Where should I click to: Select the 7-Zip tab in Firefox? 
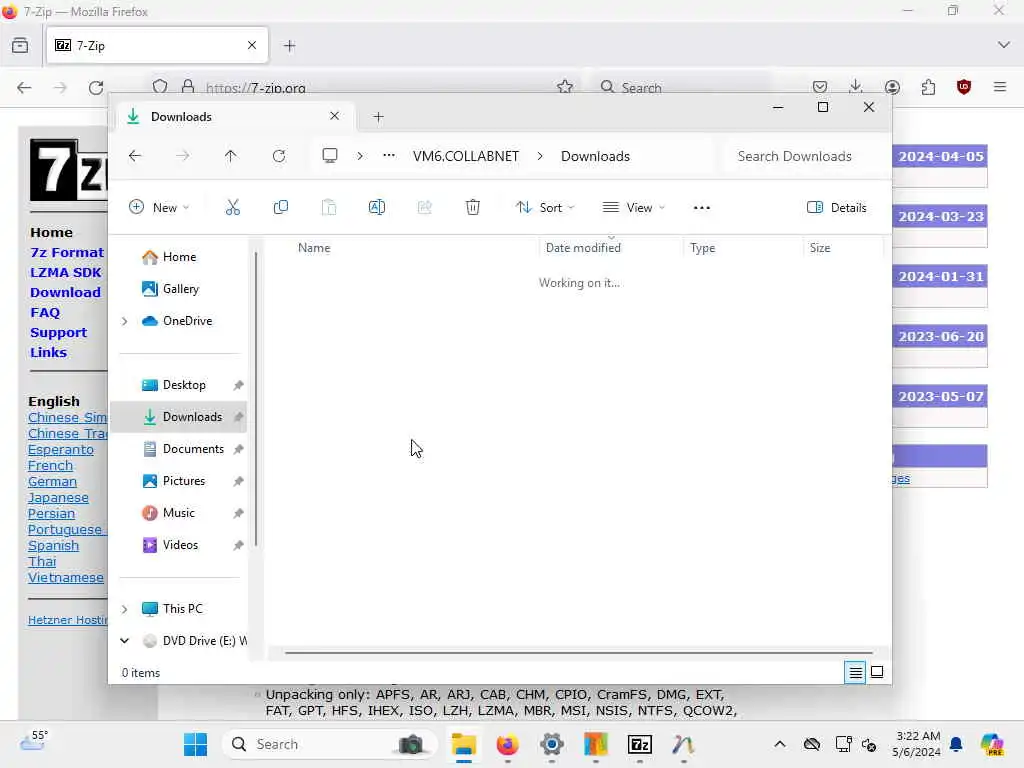click(157, 46)
